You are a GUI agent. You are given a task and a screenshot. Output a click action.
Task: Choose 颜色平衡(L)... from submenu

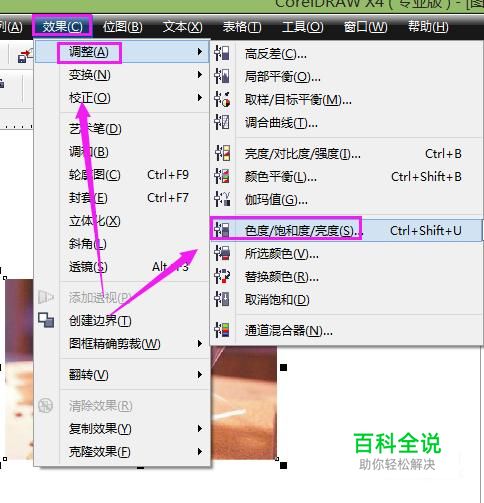click(347, 176)
